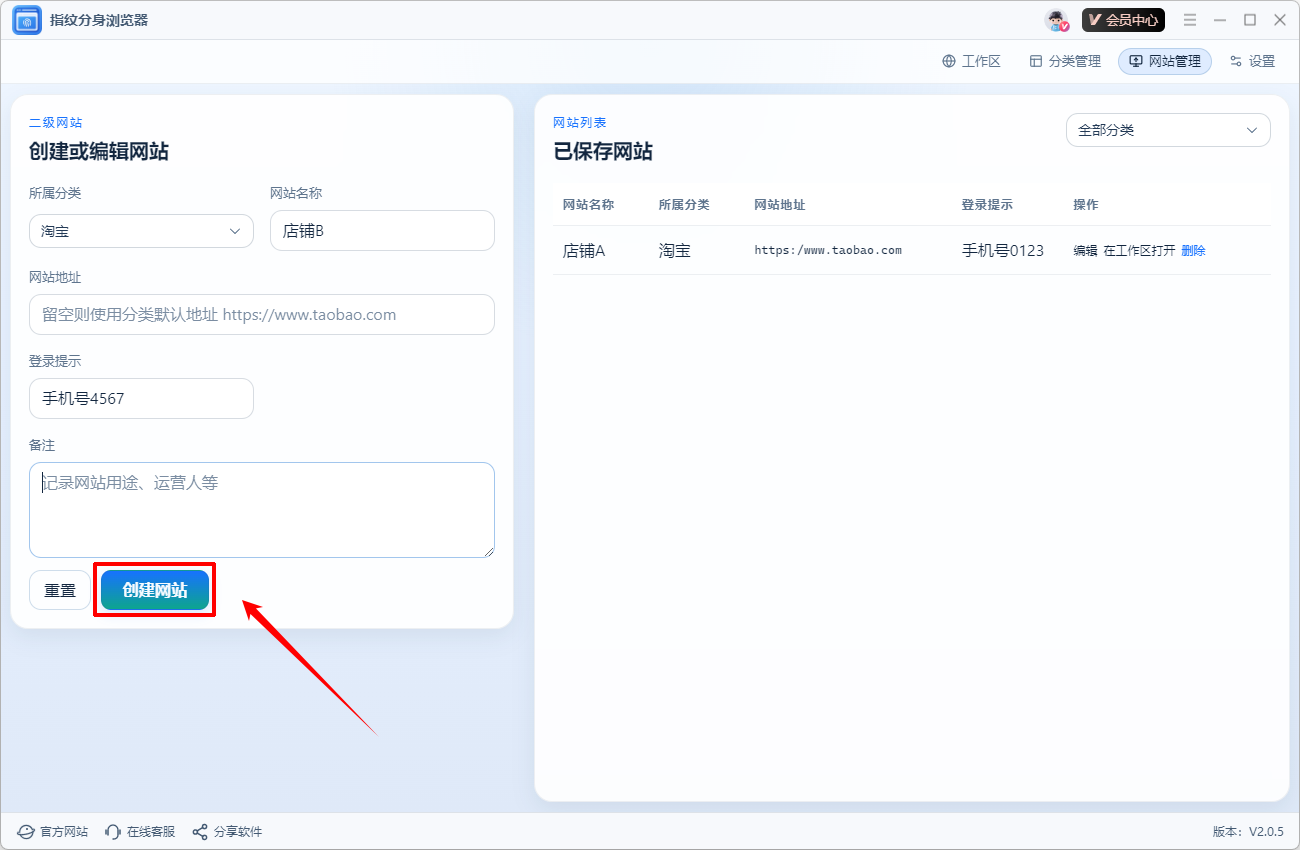
Task: Switch to the 工作区 tab
Action: pyautogui.click(x=971, y=61)
